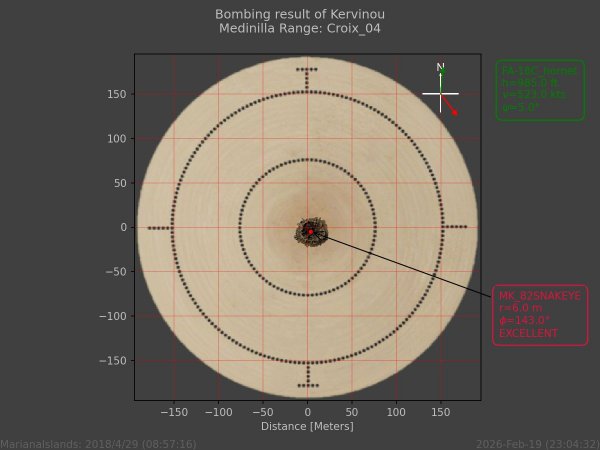Select the red MK_82SNAKEYE result box

click(x=540, y=314)
